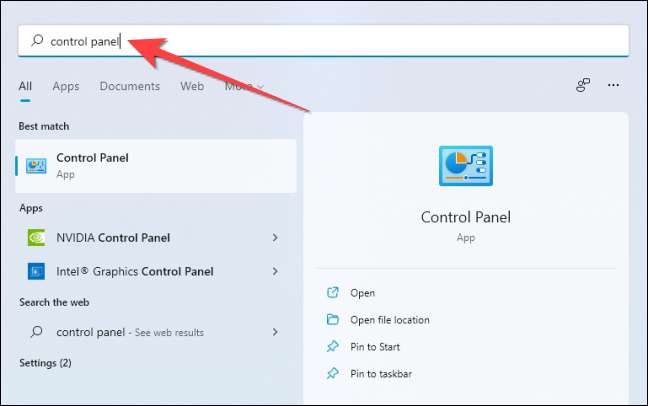Click Open in the preview pane

pyautogui.click(x=362, y=293)
